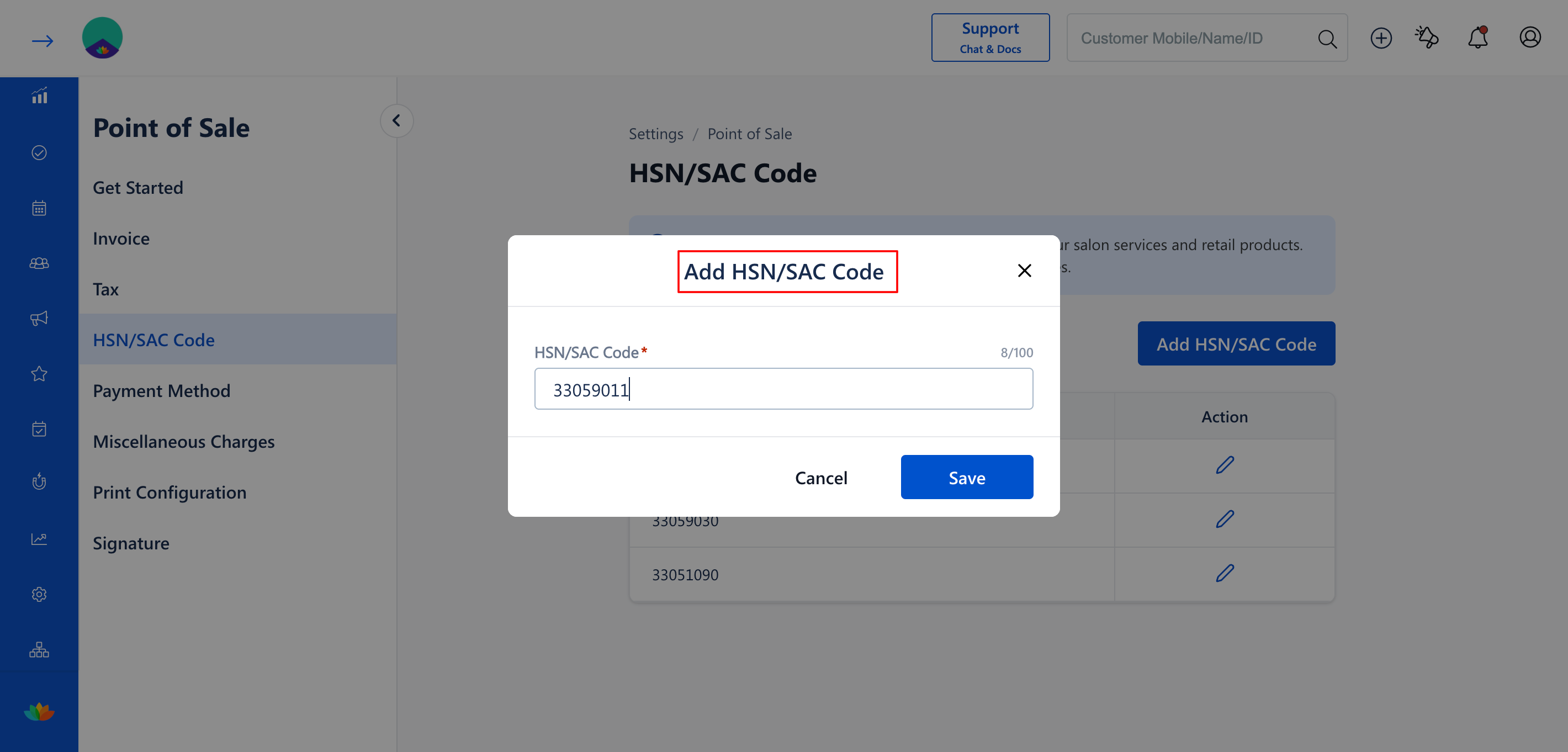Viewport: 1568px width, 752px height.
Task: Edit code 33051090 with pencil icon
Action: click(1225, 574)
